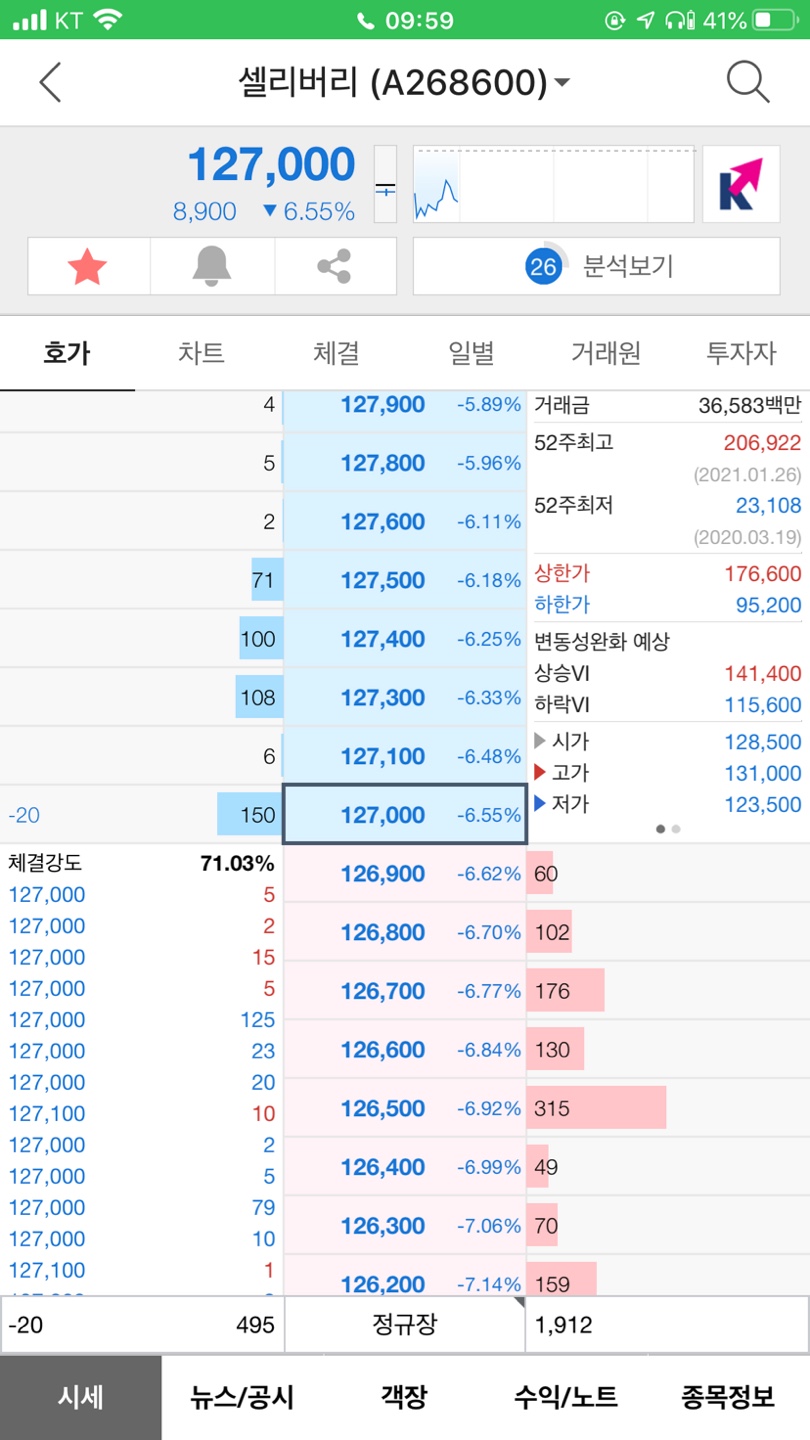Screen dimensions: 810x1440
Task: Tap ask quantity bar showing 108
Action: point(259,697)
